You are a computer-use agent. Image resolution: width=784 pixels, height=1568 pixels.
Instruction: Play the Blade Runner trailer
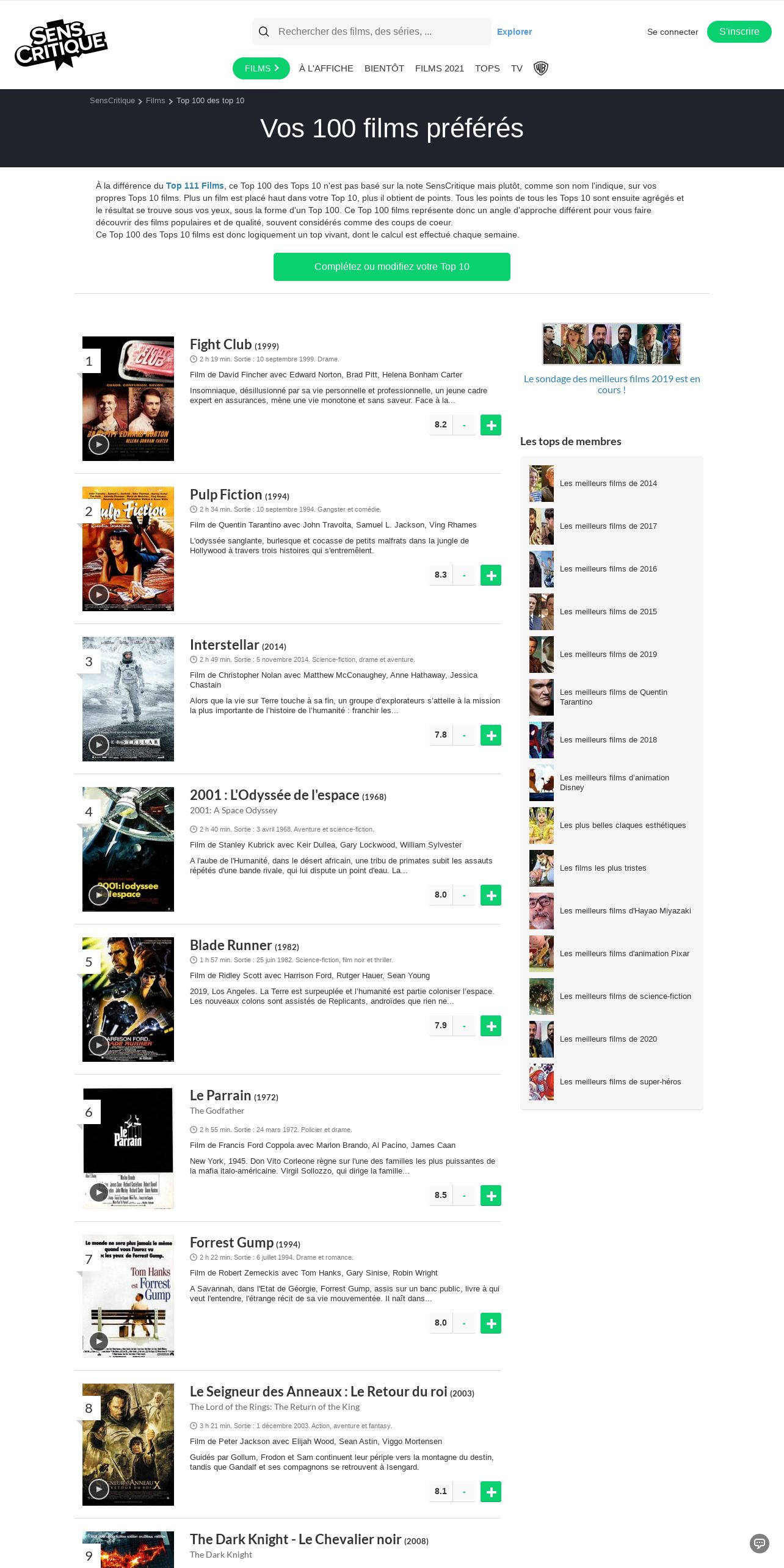[99, 1045]
